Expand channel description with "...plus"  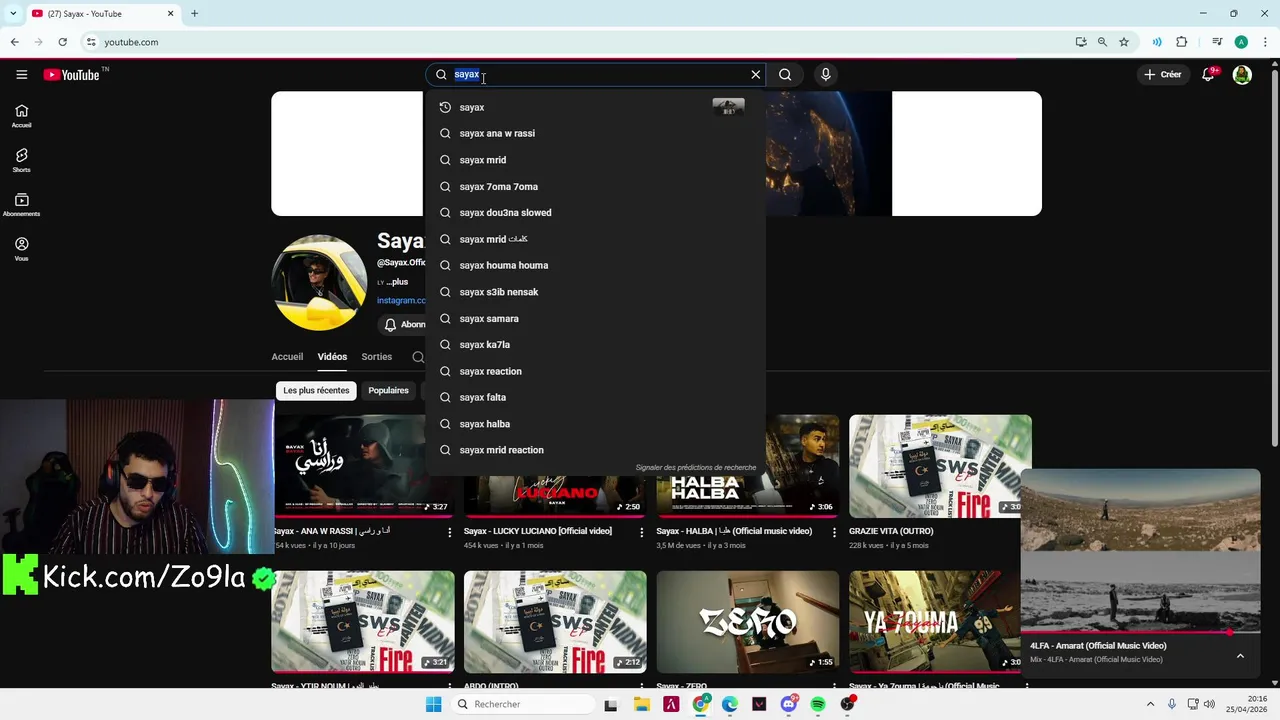click(x=397, y=282)
